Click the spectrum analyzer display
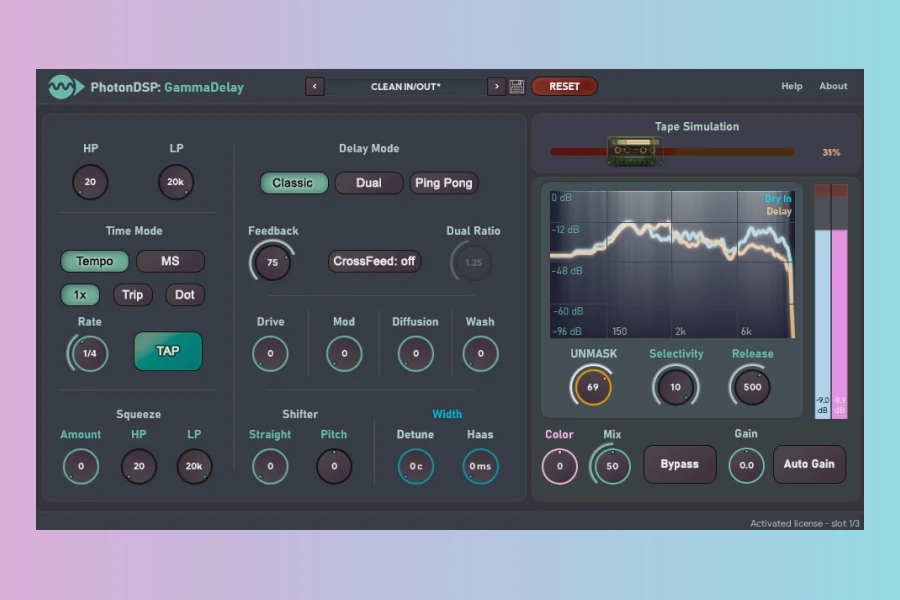The image size is (900, 600). [x=672, y=264]
